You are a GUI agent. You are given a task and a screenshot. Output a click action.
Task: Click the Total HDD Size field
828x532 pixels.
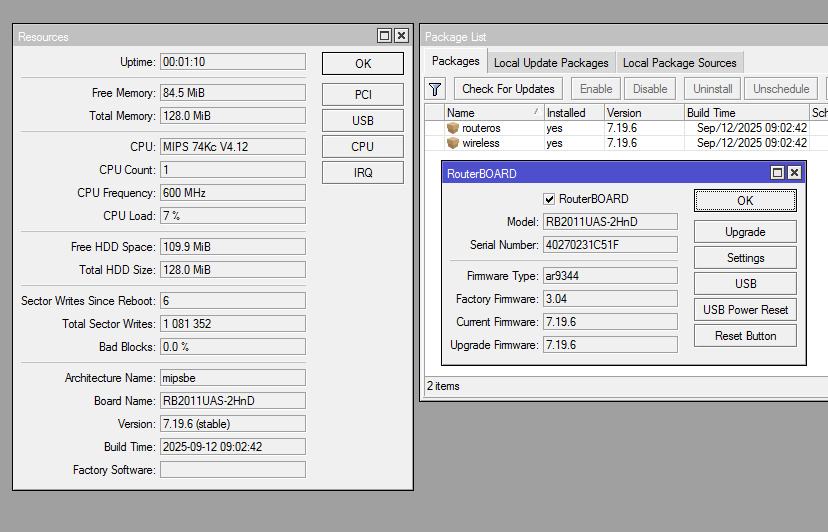(x=233, y=269)
